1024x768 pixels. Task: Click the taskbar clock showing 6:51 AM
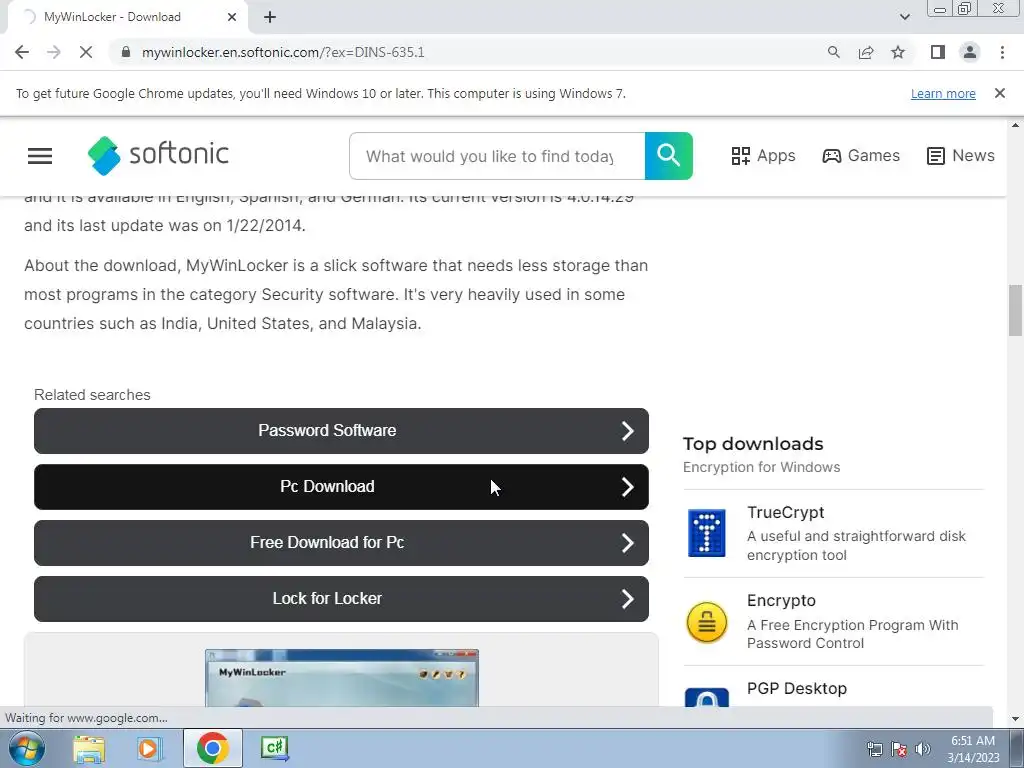click(973, 749)
